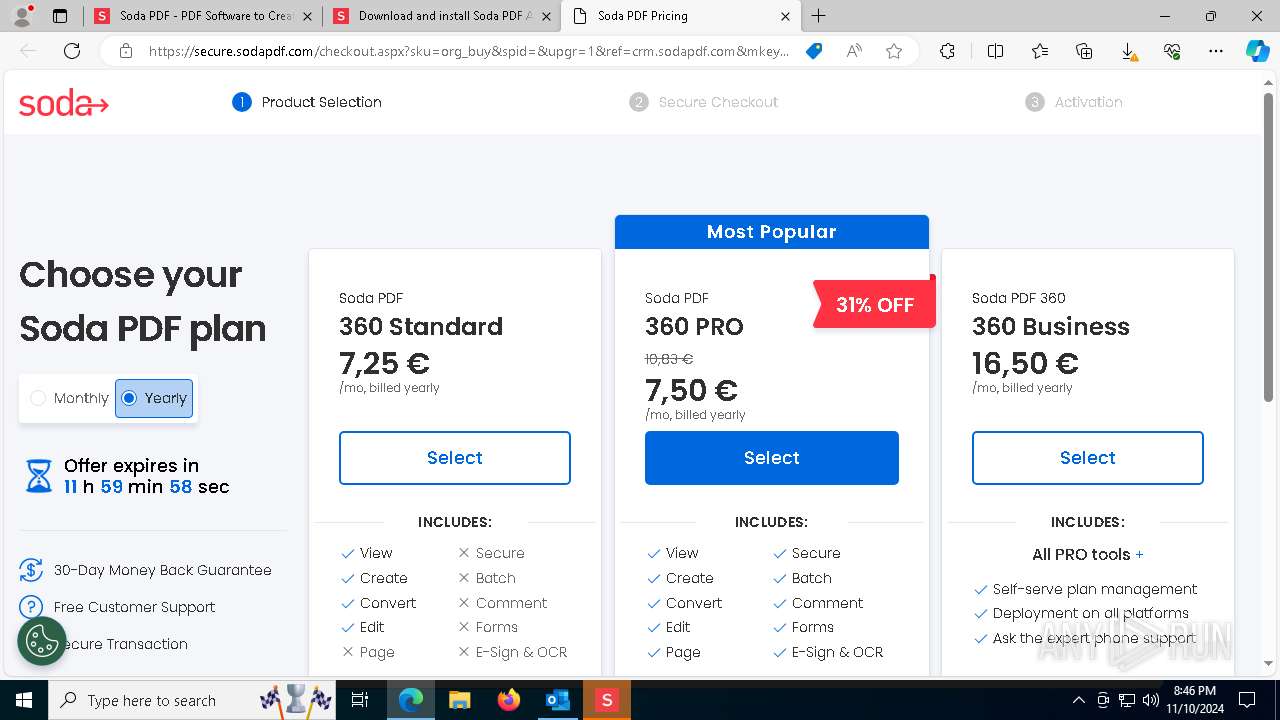The width and height of the screenshot is (1280, 720).
Task: Open Edge Settings and more menu
Action: click(1216, 51)
